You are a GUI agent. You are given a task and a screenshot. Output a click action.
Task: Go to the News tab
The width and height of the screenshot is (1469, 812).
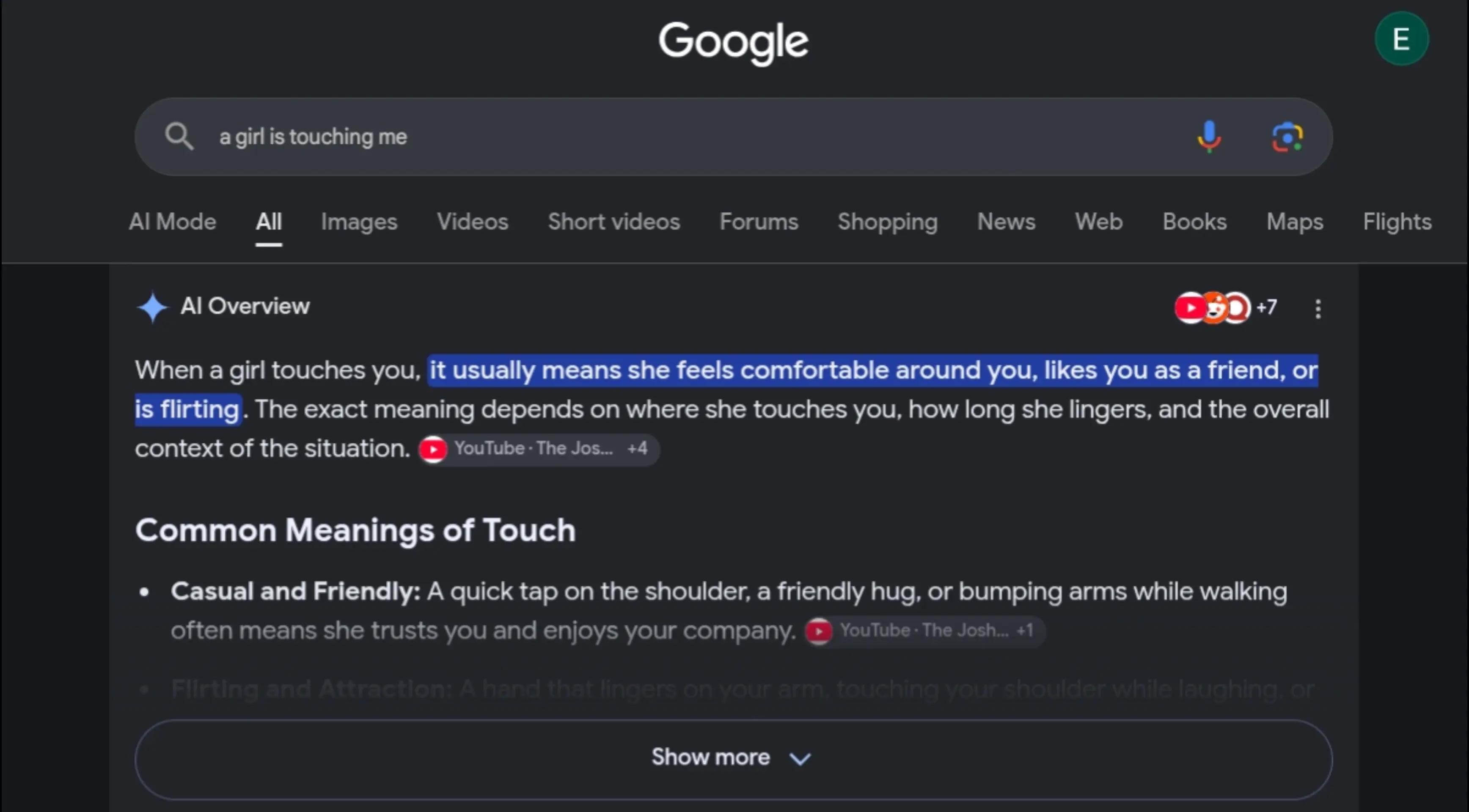click(x=1006, y=222)
